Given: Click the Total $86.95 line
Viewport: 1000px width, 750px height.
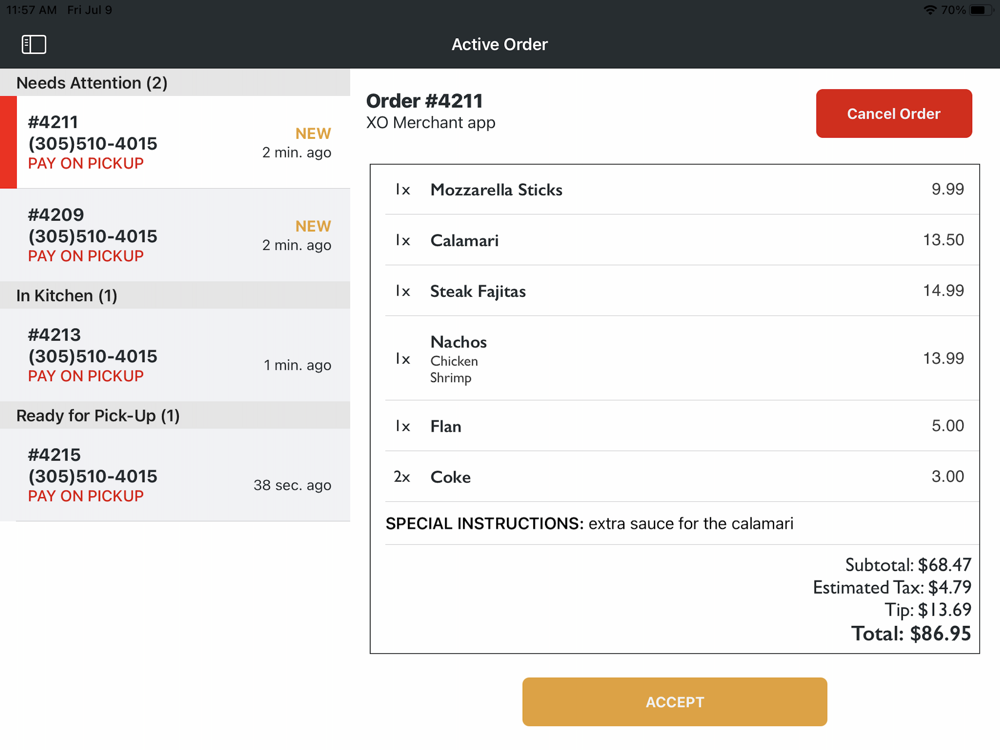Looking at the screenshot, I should pos(911,633).
